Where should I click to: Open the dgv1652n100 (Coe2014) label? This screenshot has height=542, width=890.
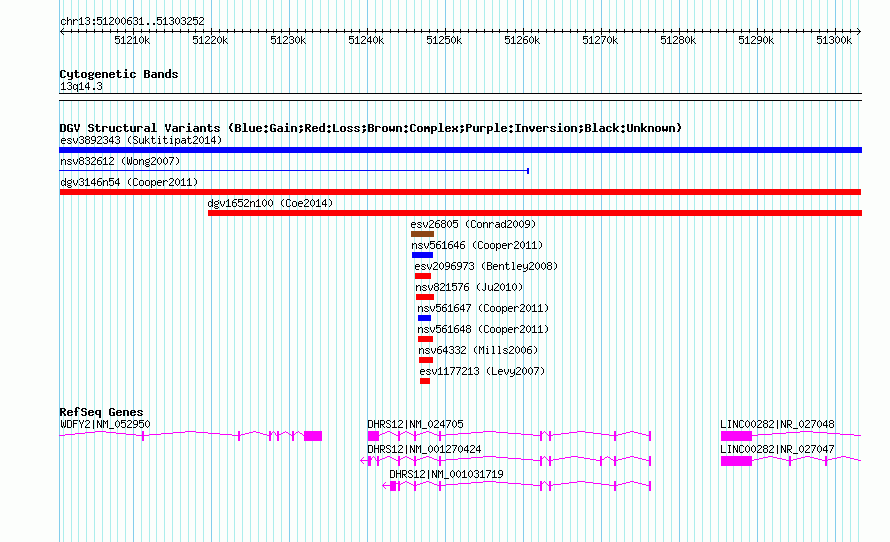[x=270, y=203]
